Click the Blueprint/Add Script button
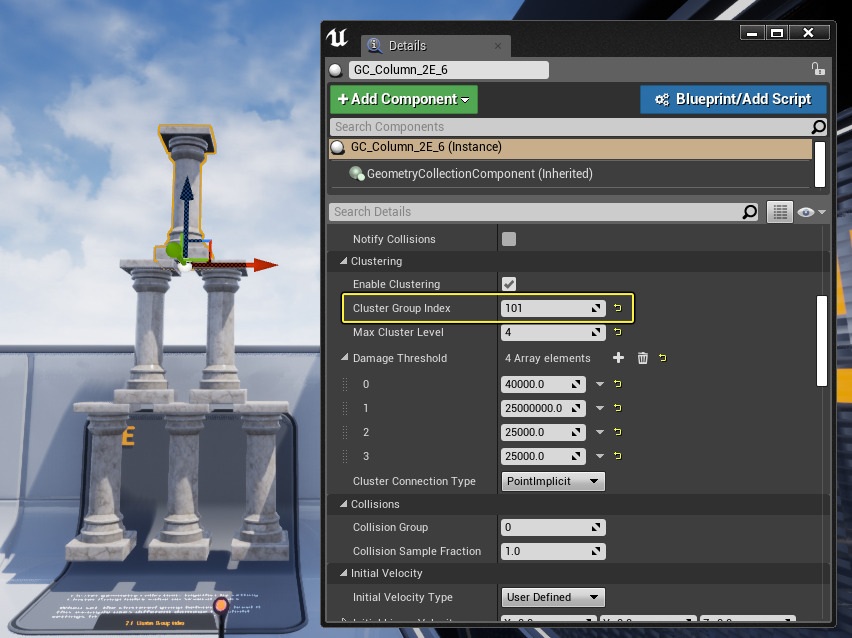 point(733,99)
